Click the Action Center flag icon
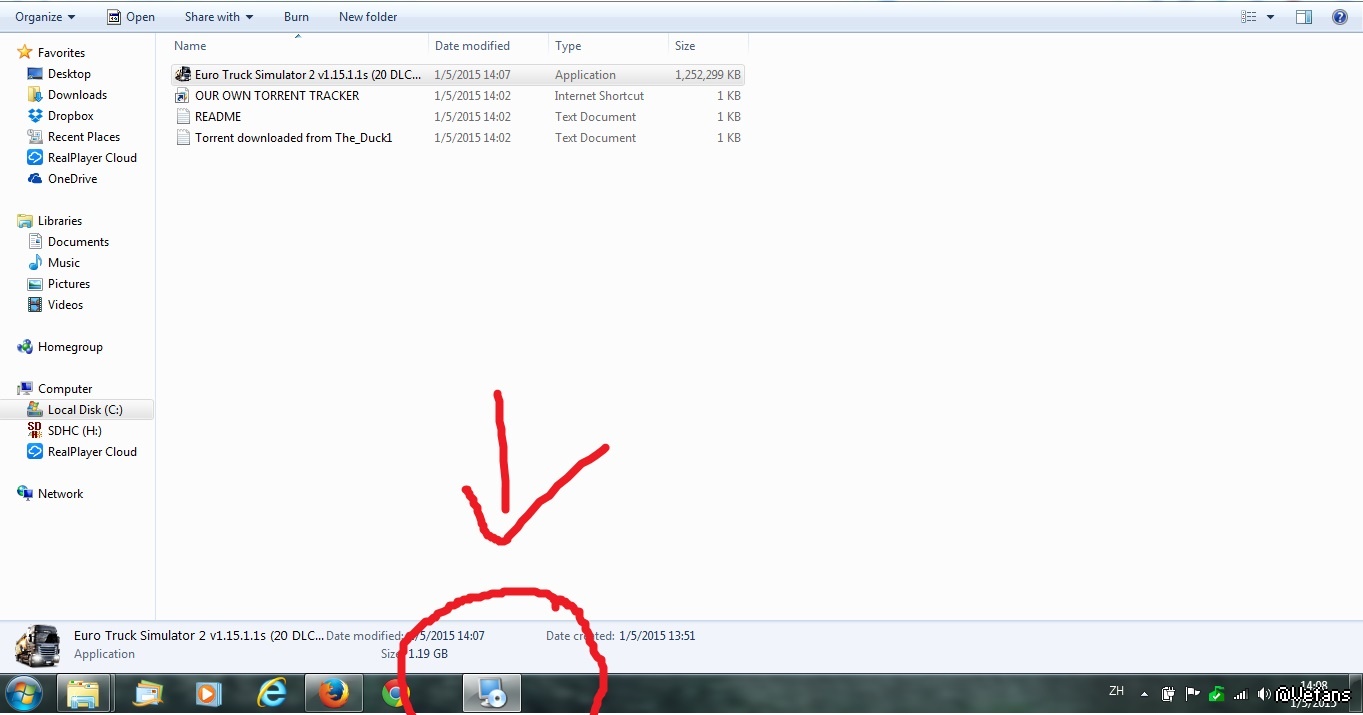Screen dimensions: 1363x715 [x=1192, y=694]
